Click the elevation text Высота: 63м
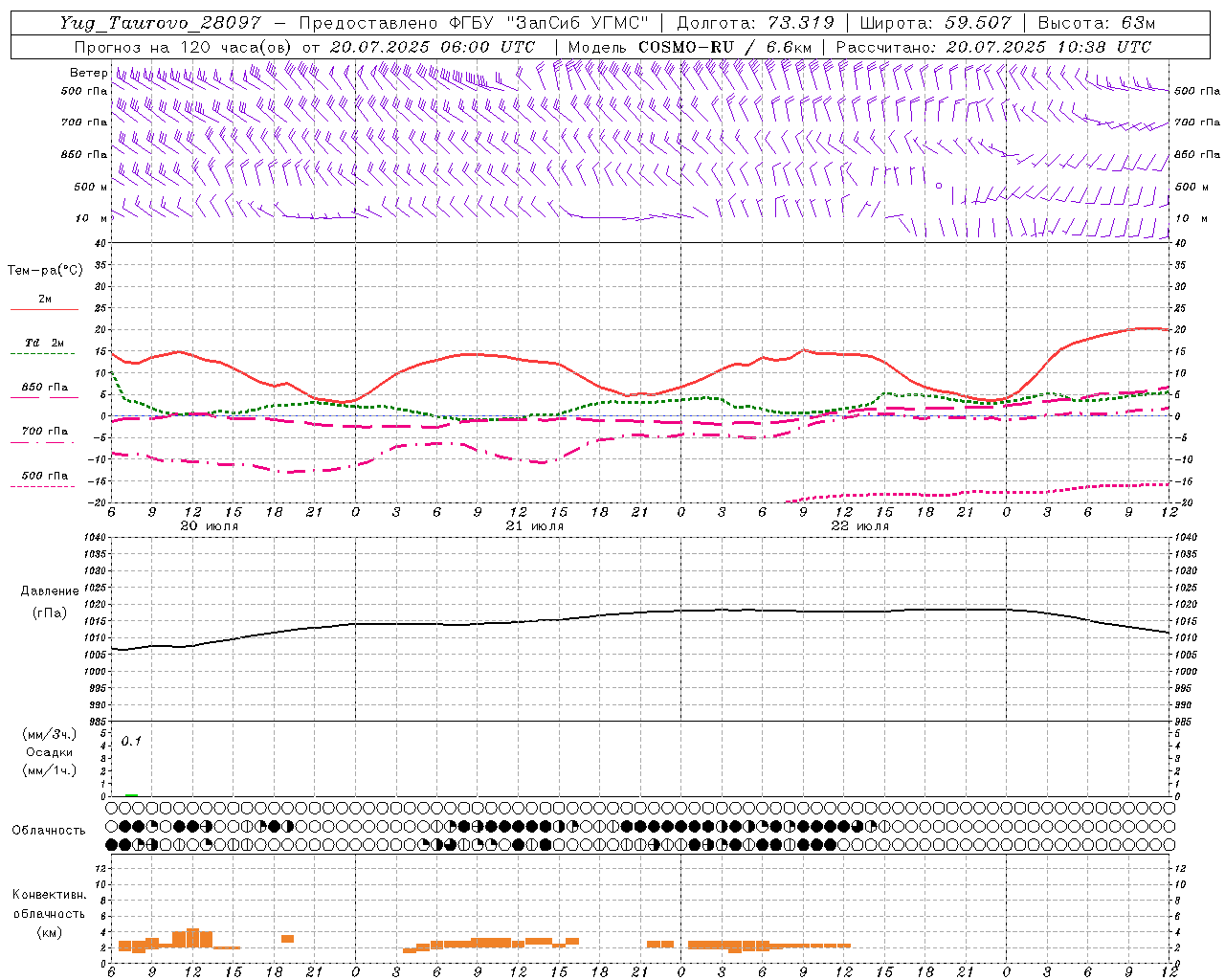Screen dimensions: 1225x980 pos(1095,23)
